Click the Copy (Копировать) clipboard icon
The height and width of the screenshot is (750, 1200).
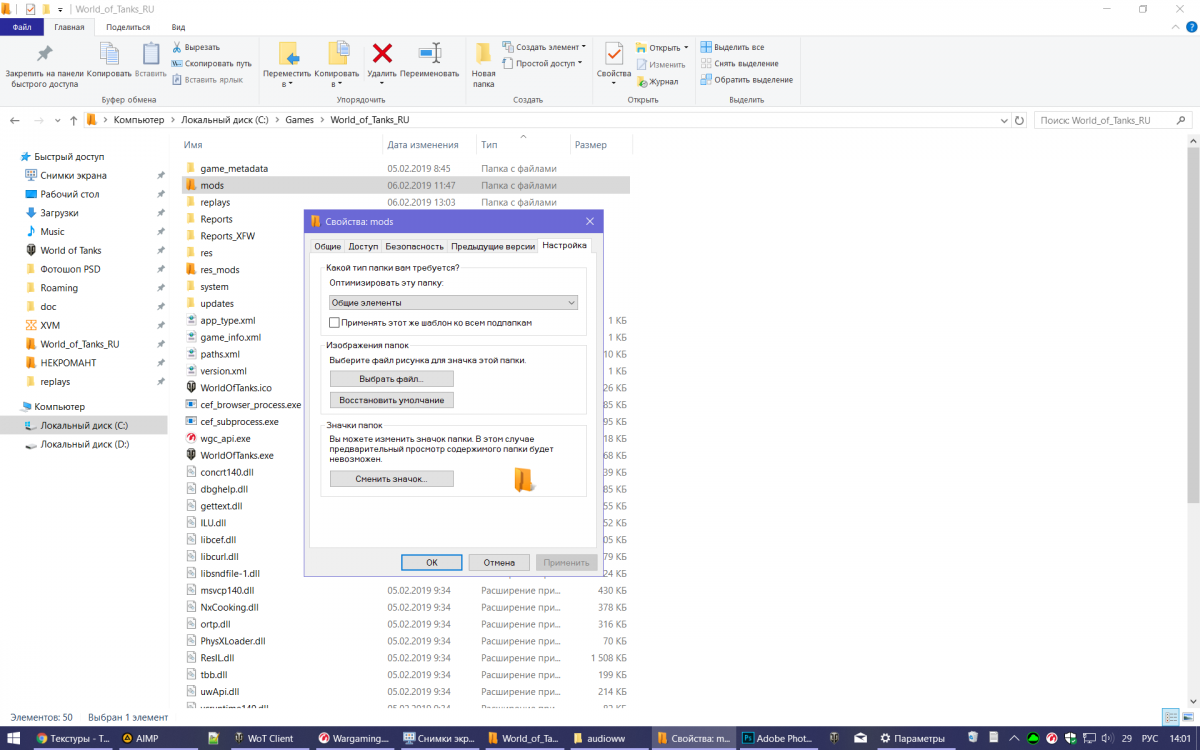pyautogui.click(x=109, y=54)
